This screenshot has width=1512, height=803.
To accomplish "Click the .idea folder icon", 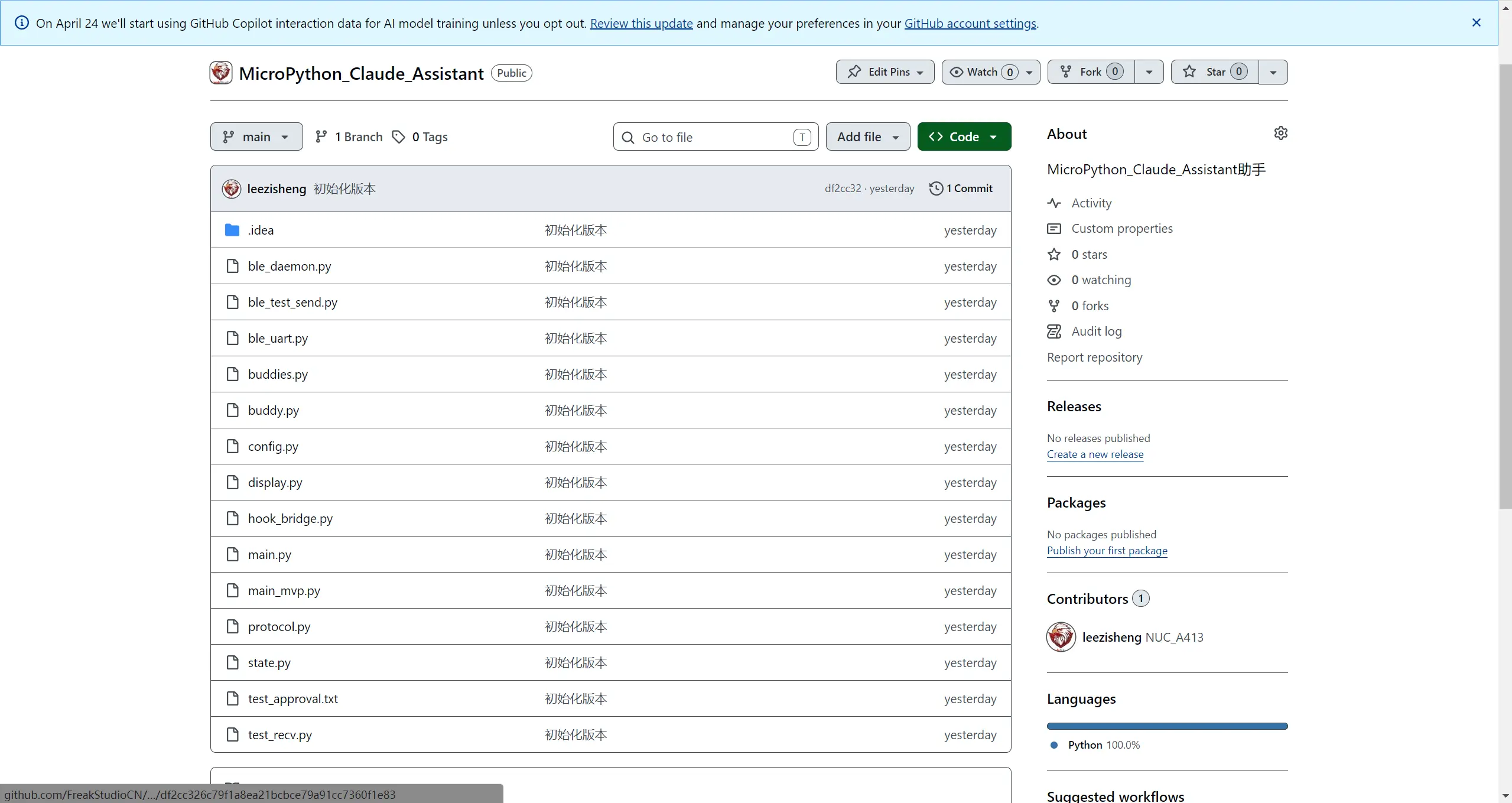I will tap(232, 230).
